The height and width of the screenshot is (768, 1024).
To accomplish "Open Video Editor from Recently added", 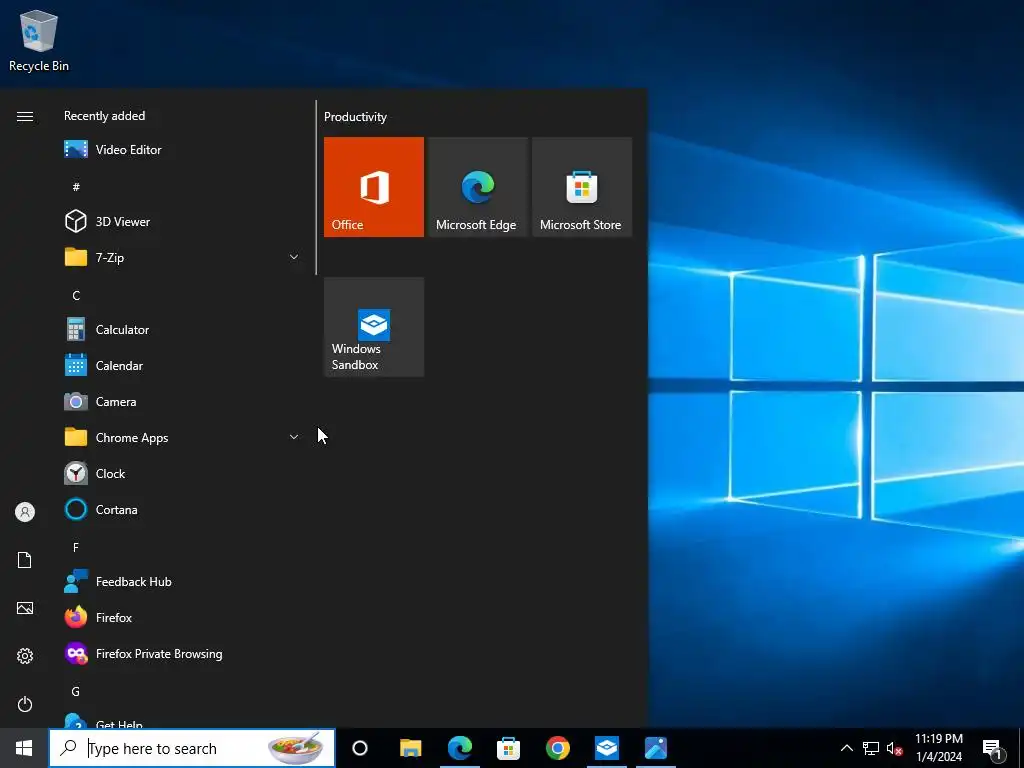I will point(182,150).
